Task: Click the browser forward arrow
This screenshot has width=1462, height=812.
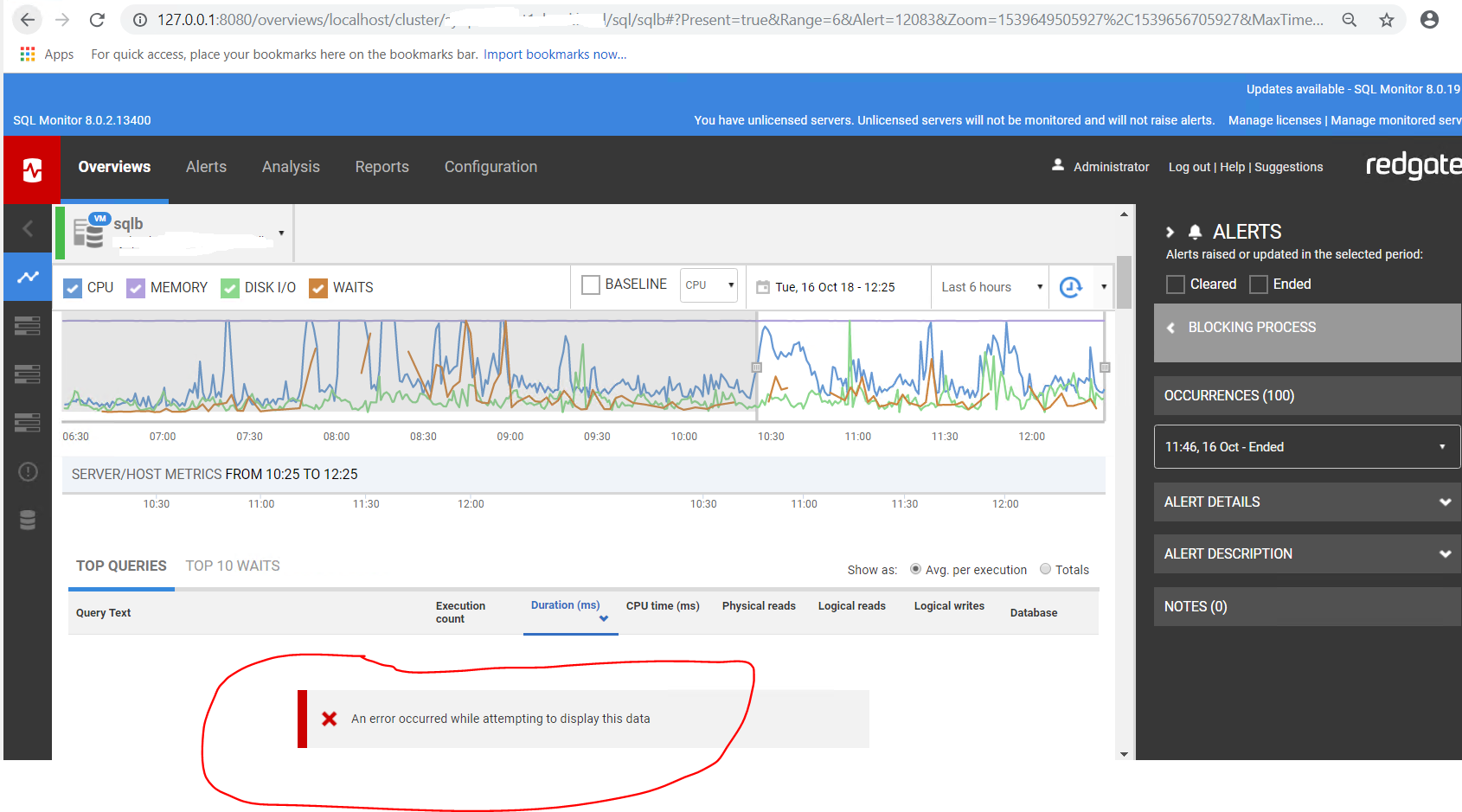Action: point(62,20)
